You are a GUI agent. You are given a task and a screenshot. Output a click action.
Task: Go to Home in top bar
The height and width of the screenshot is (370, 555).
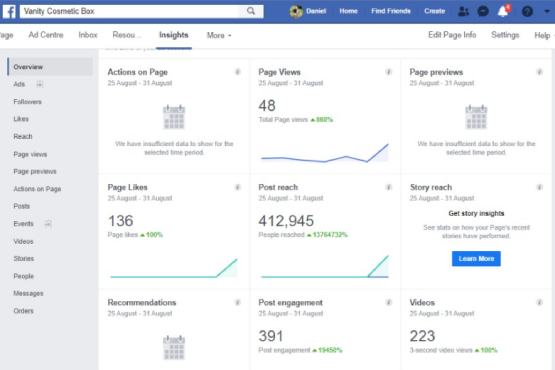[348, 11]
